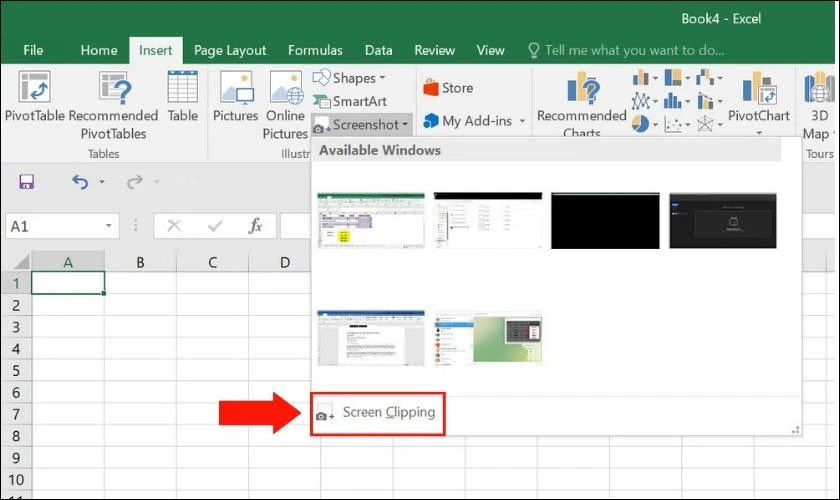
Task: Click the Cancel X in formula bar
Action: coord(174,226)
